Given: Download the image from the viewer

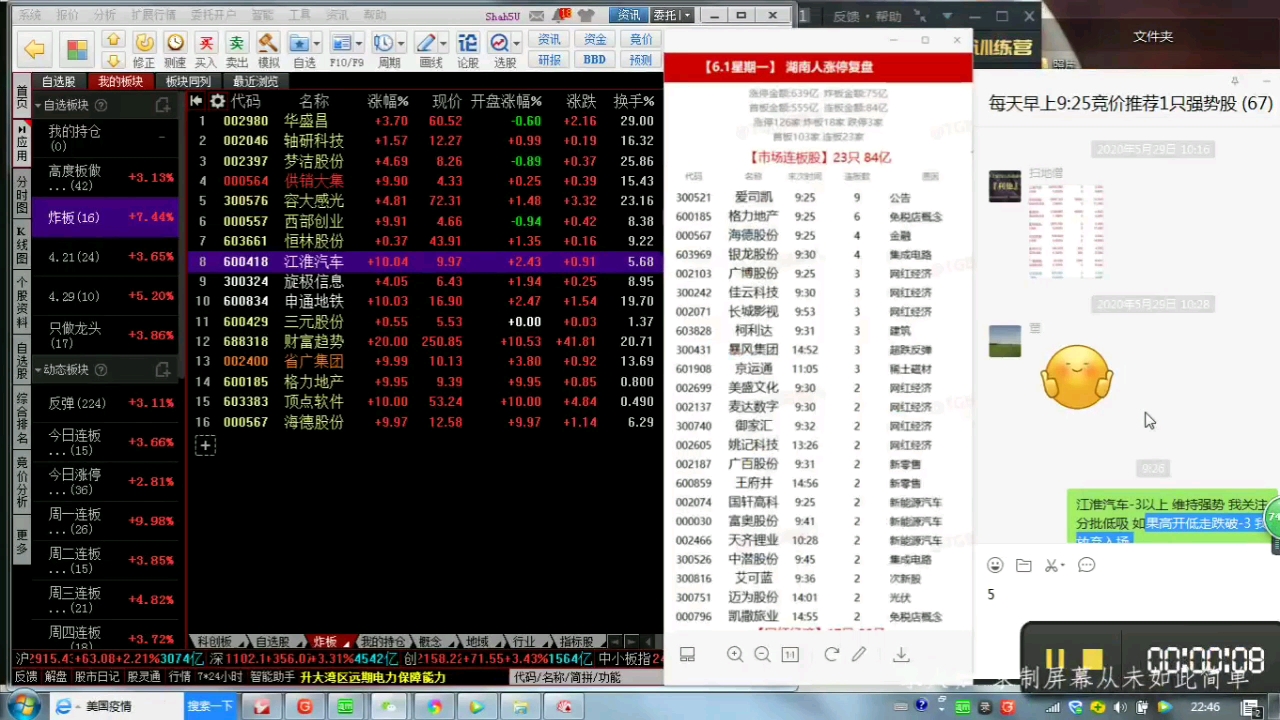Looking at the screenshot, I should coord(901,654).
